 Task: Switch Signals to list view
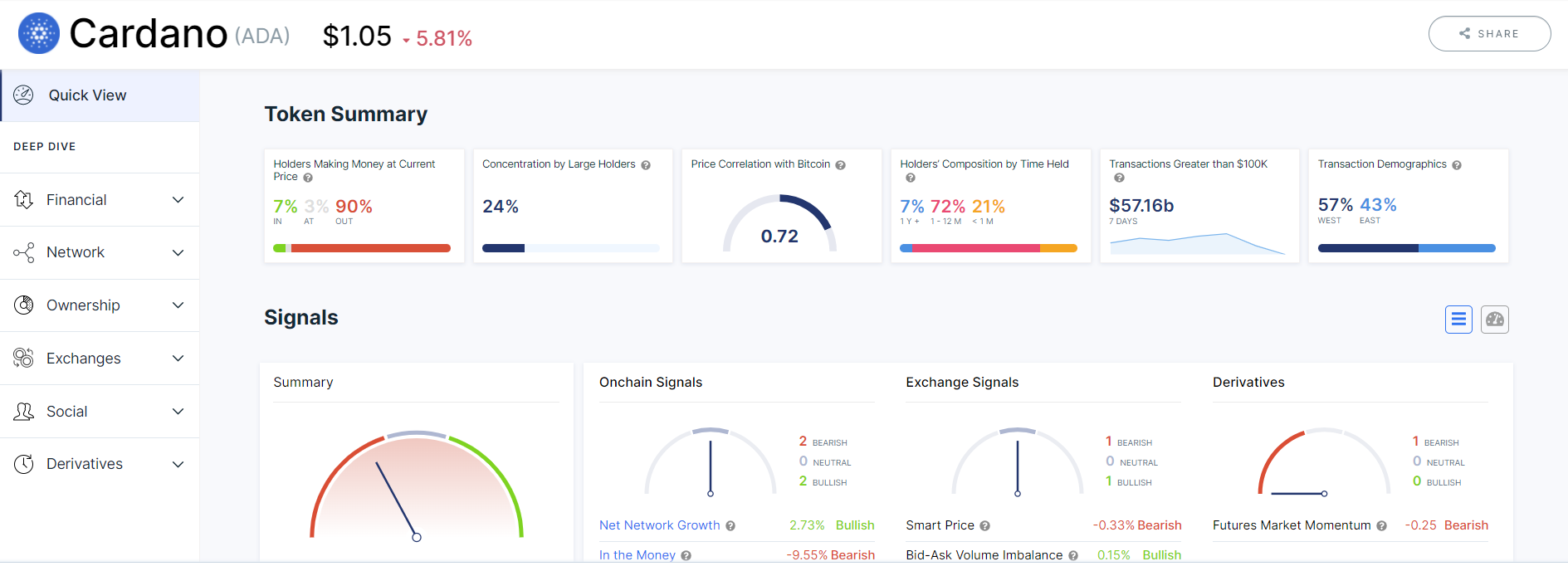click(1458, 320)
